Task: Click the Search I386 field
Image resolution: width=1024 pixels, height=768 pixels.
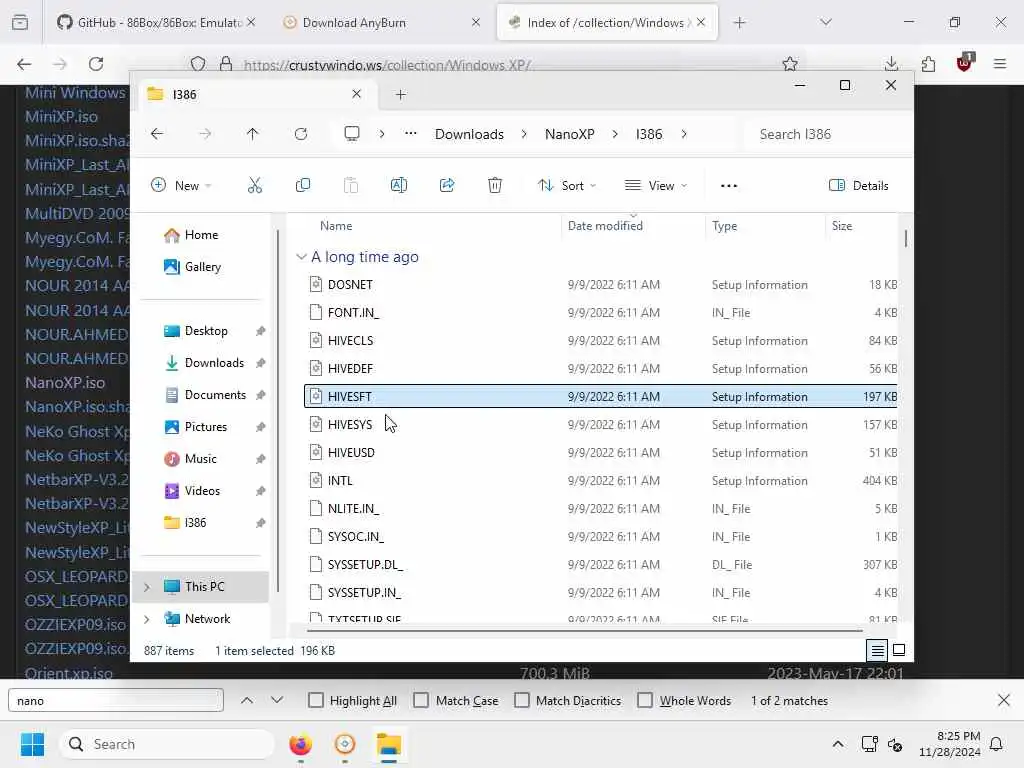Action: point(827,134)
